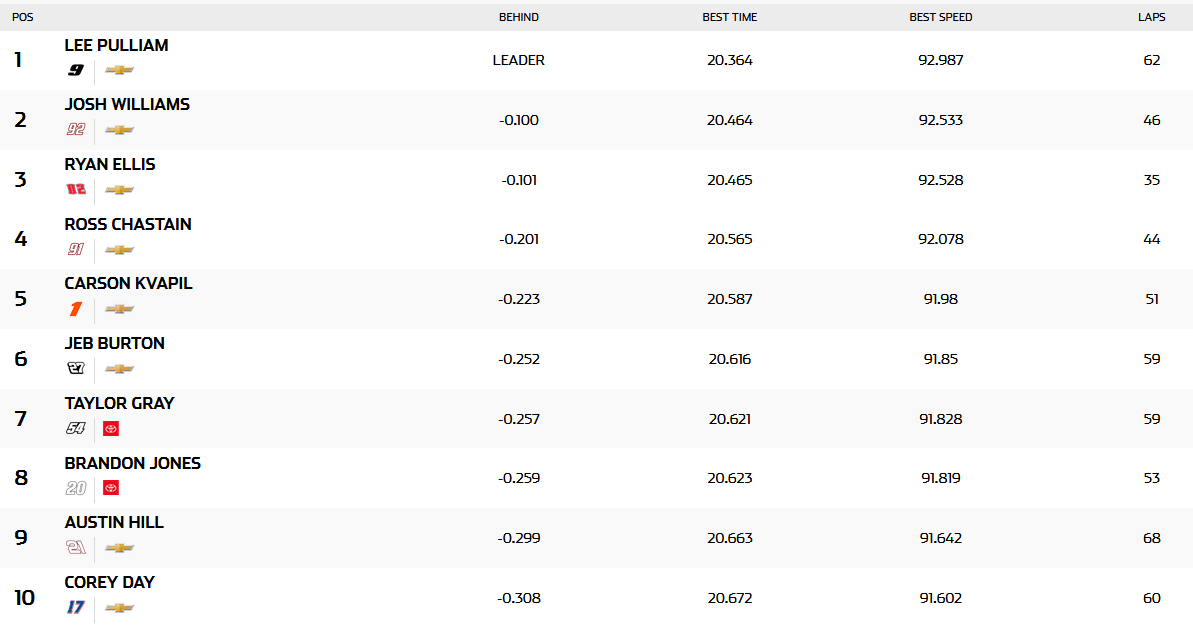Image resolution: width=1193 pixels, height=626 pixels.
Task: Click Lee Pulliam's number 9 car icon
Action: (76, 70)
